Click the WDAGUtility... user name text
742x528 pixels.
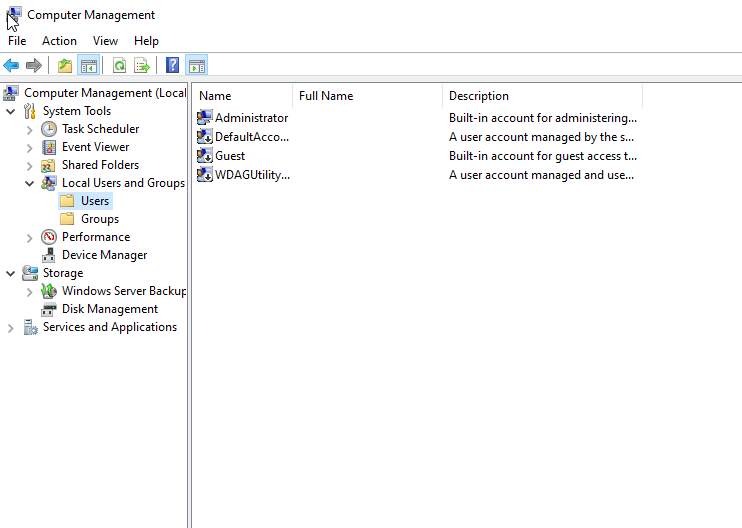pos(252,175)
